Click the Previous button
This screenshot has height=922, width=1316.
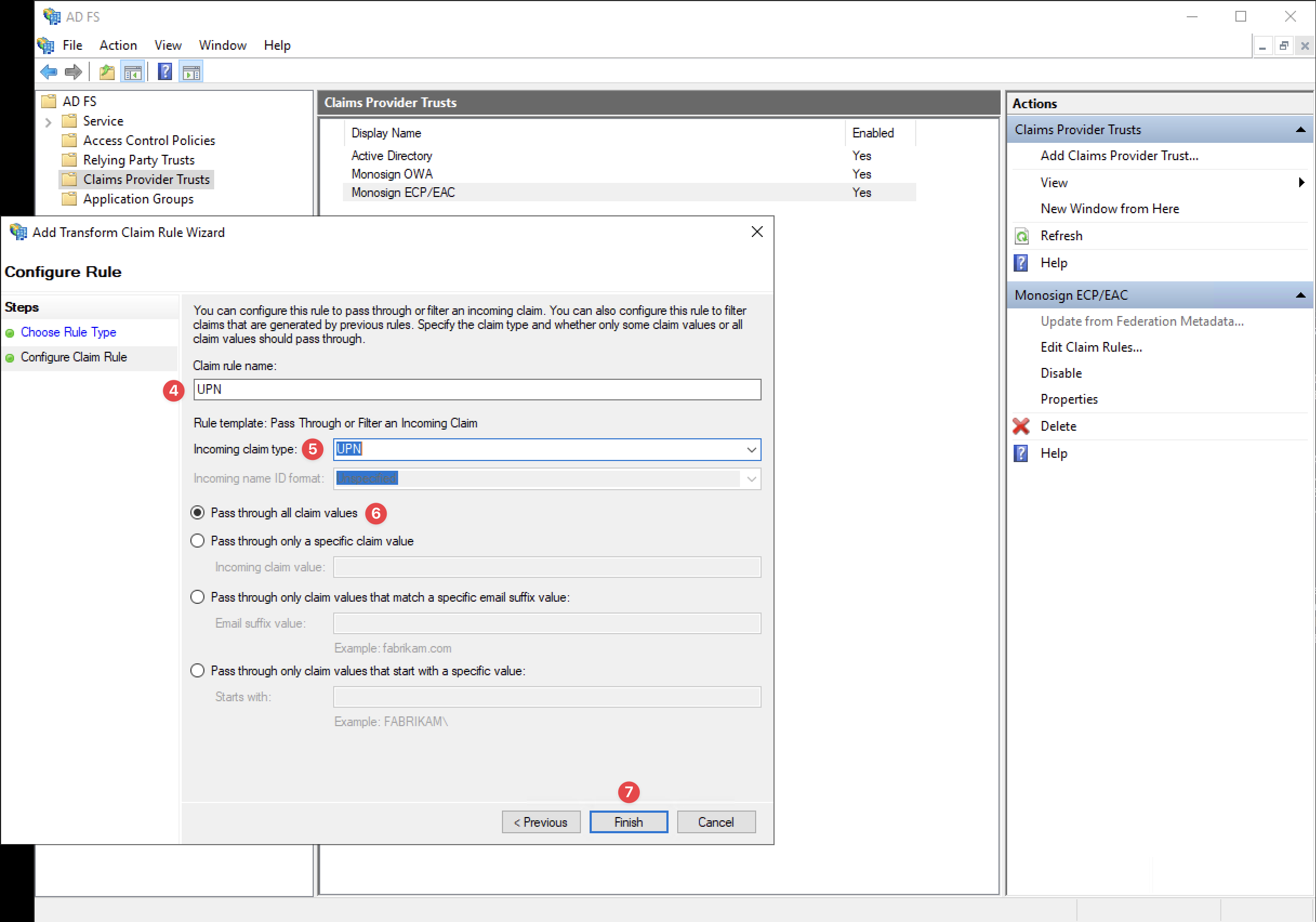tap(540, 822)
